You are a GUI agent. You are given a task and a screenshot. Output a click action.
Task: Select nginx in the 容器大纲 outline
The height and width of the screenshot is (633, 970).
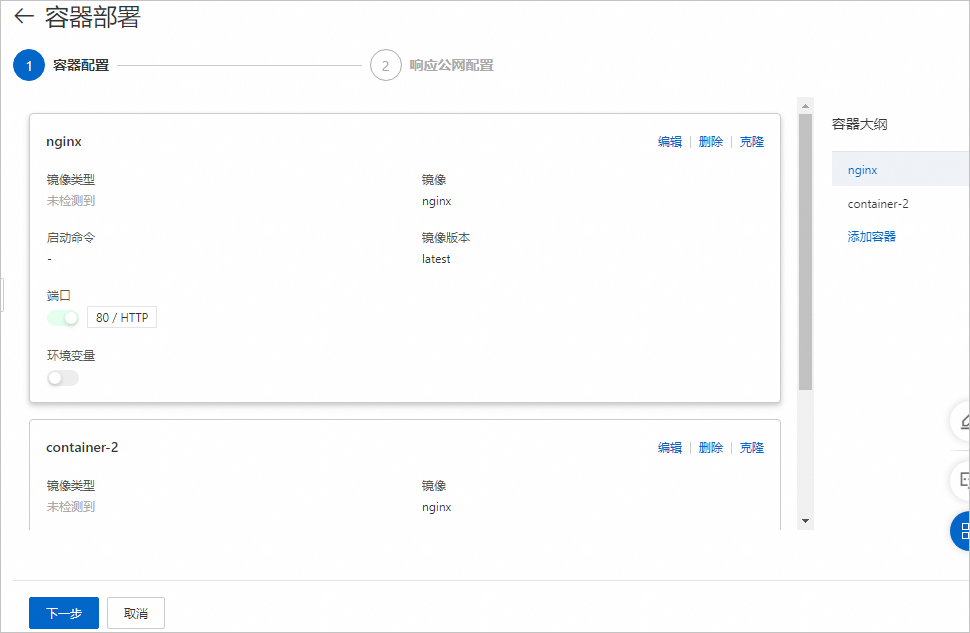pos(862,170)
